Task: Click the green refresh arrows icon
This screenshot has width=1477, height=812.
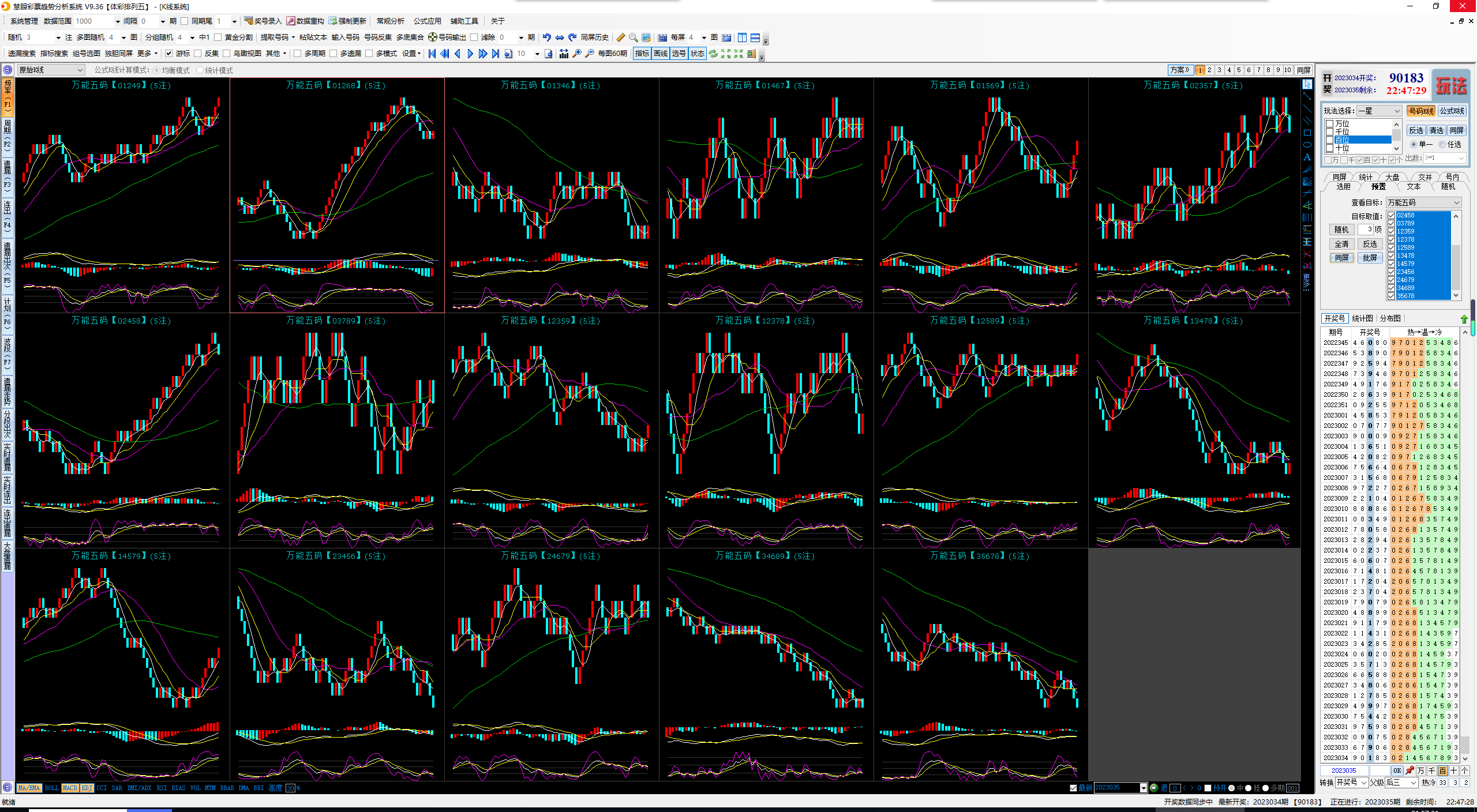Action: 713,53
